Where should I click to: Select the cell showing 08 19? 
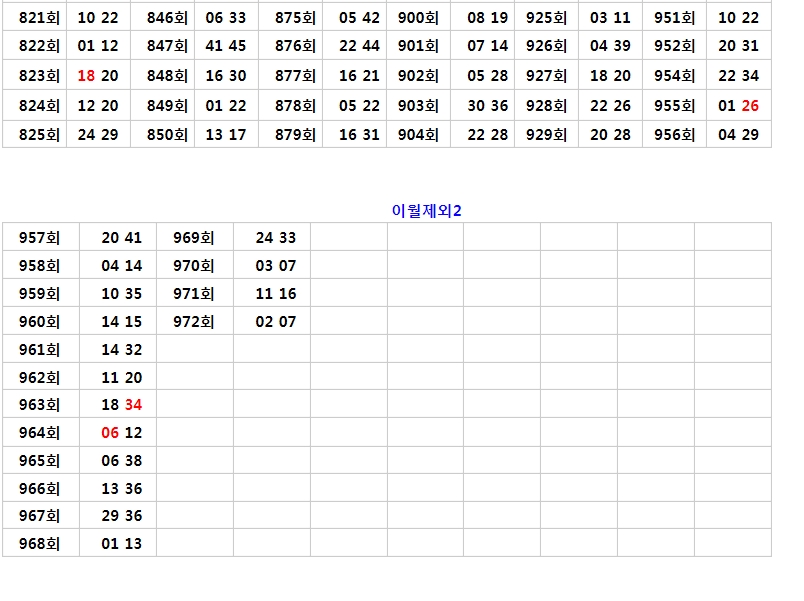(x=487, y=18)
